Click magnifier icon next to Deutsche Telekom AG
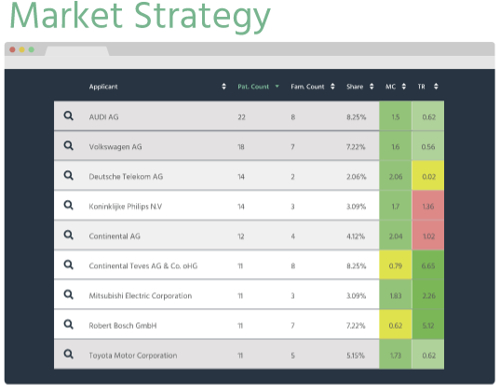The height and width of the screenshot is (387, 500). pos(68,175)
